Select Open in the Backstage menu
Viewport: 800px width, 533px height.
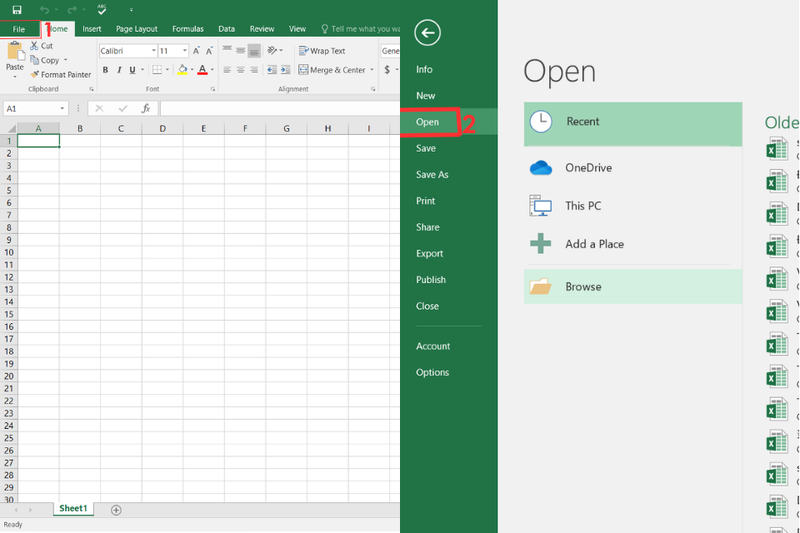click(x=427, y=122)
